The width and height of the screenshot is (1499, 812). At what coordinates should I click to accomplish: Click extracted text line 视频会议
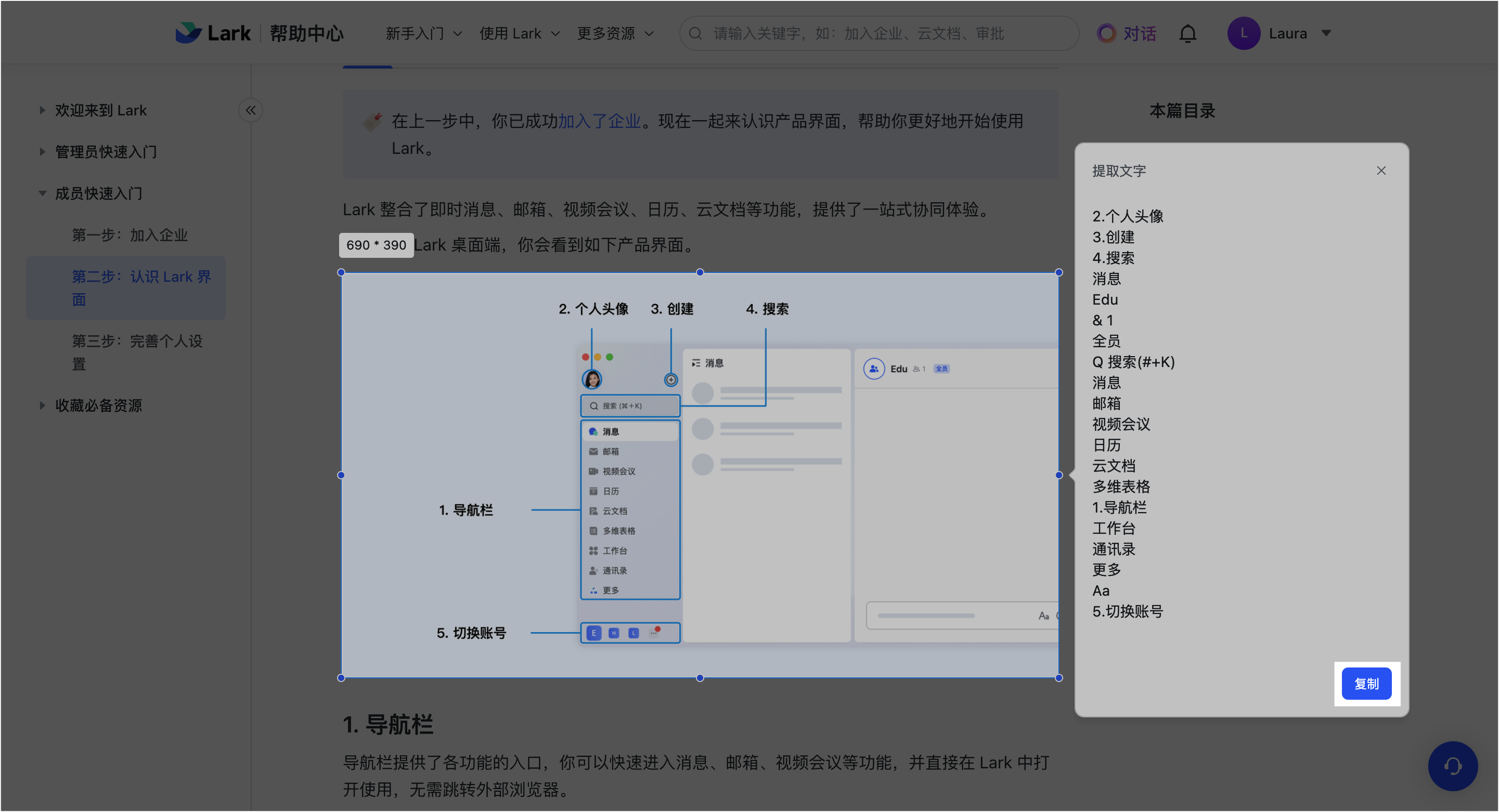point(1121,424)
